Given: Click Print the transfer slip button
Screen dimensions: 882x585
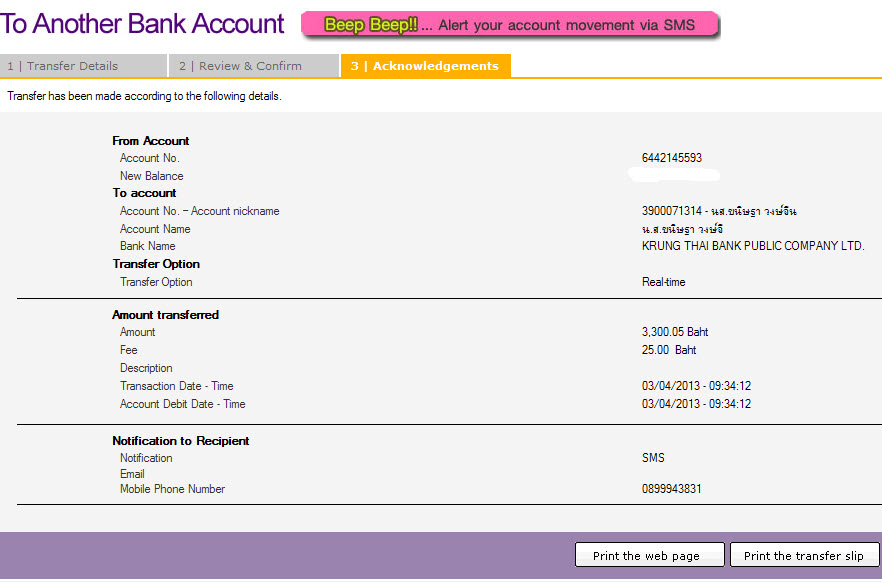Looking at the screenshot, I should click(x=804, y=556).
